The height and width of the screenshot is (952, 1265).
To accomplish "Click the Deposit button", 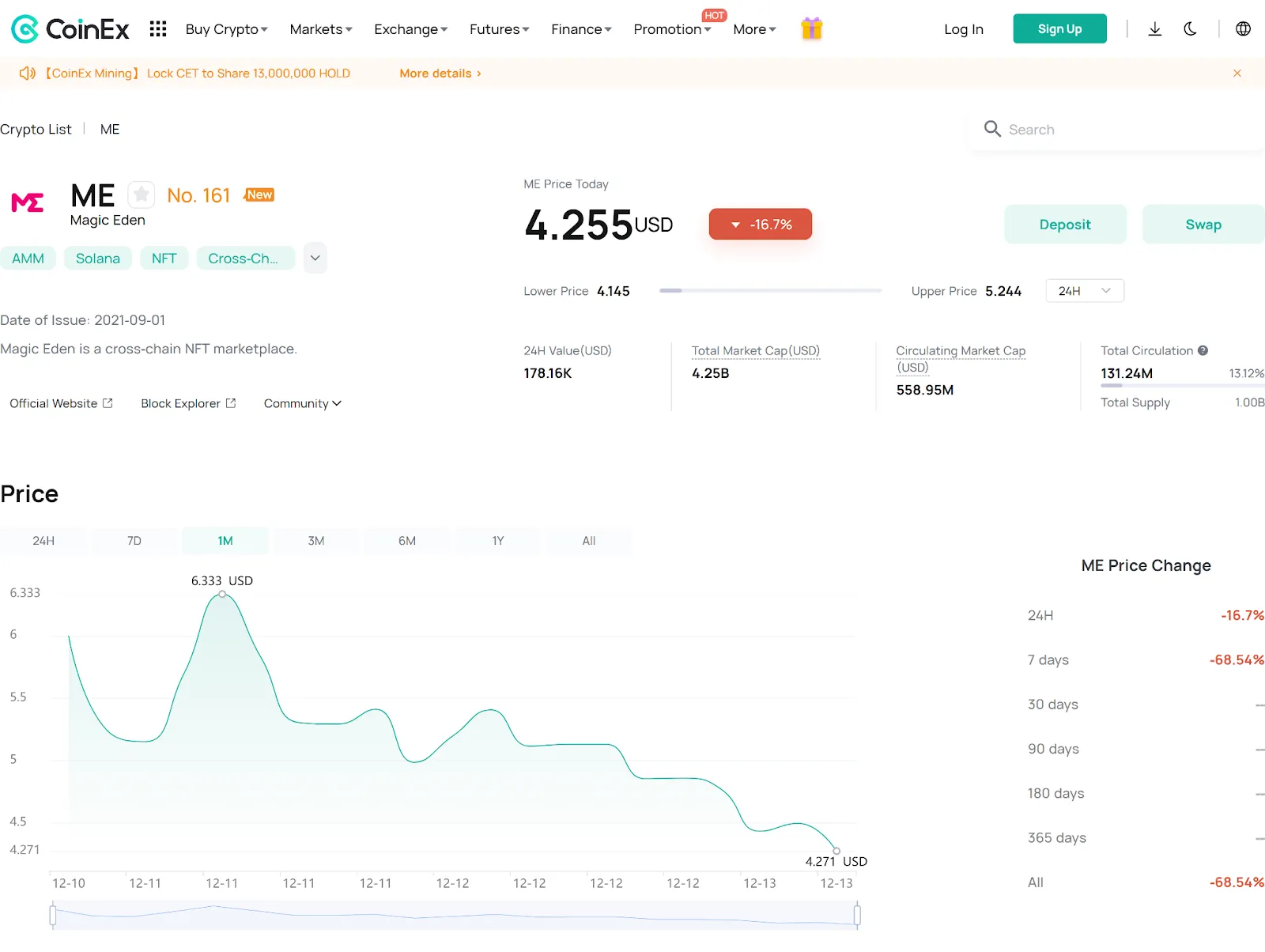I will coord(1065,225).
